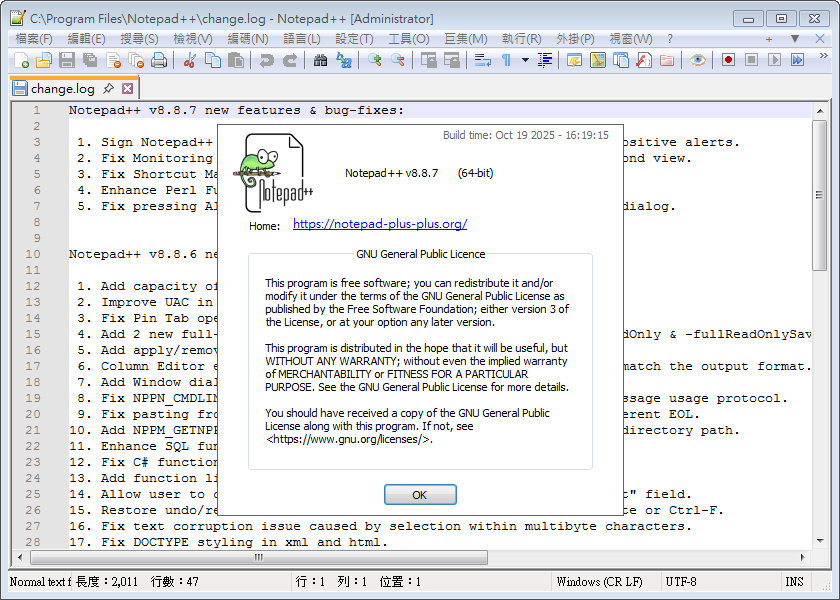Screen dimensions: 840x600
Task: Toggle synchronized vertical scrolling icon
Action: 429,60
